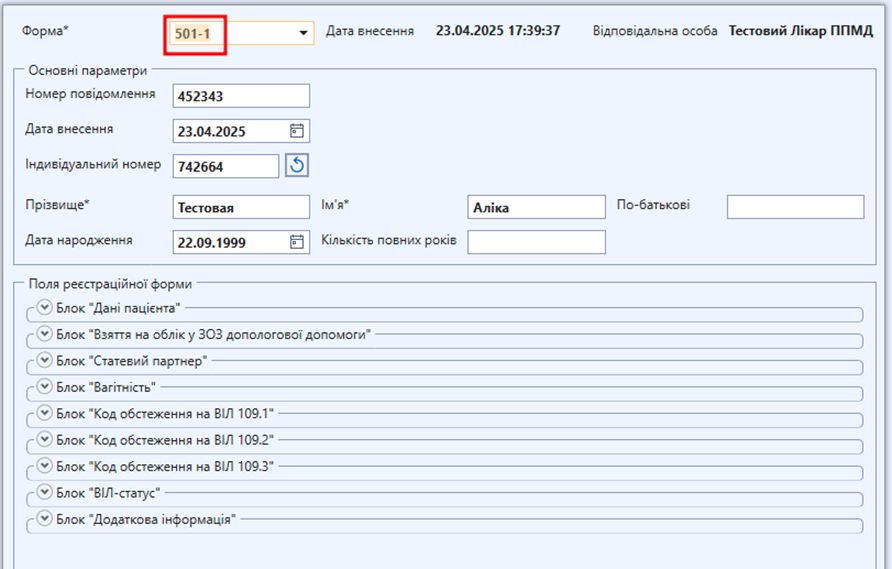Click the Кількість повних років field

[x=535, y=242]
